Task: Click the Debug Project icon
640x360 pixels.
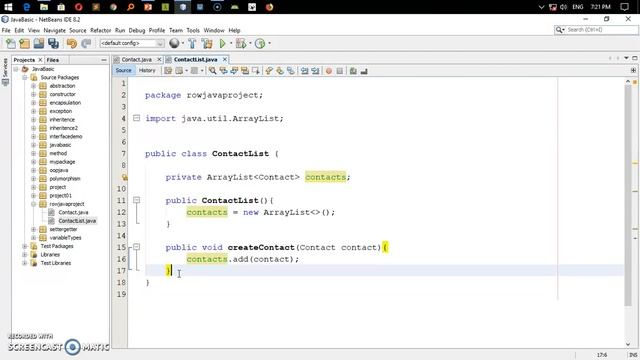Action: 241,43
